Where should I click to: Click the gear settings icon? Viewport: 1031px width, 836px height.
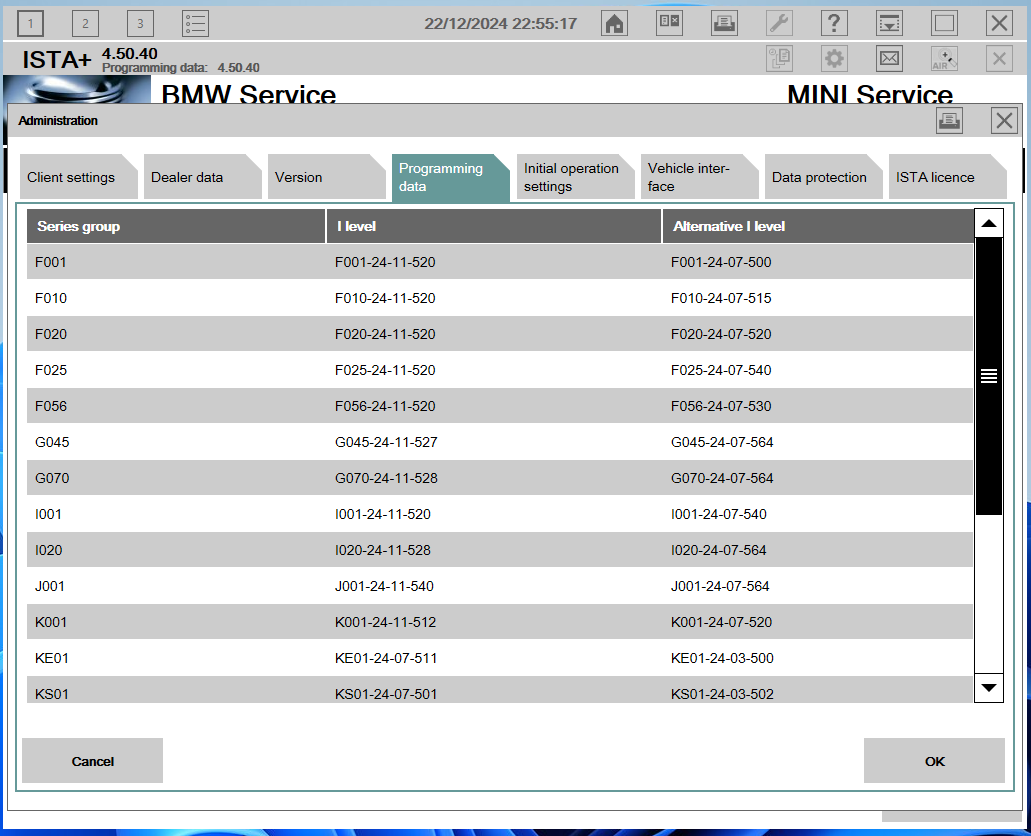834,59
